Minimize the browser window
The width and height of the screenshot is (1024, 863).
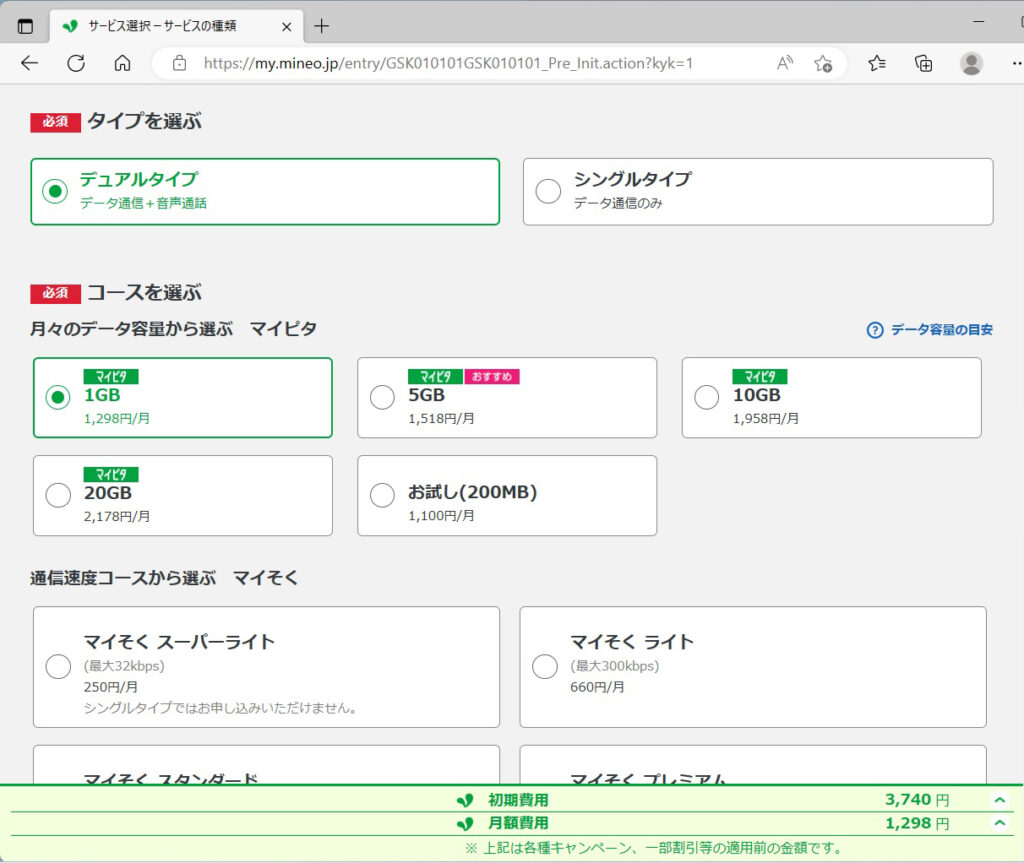(978, 22)
